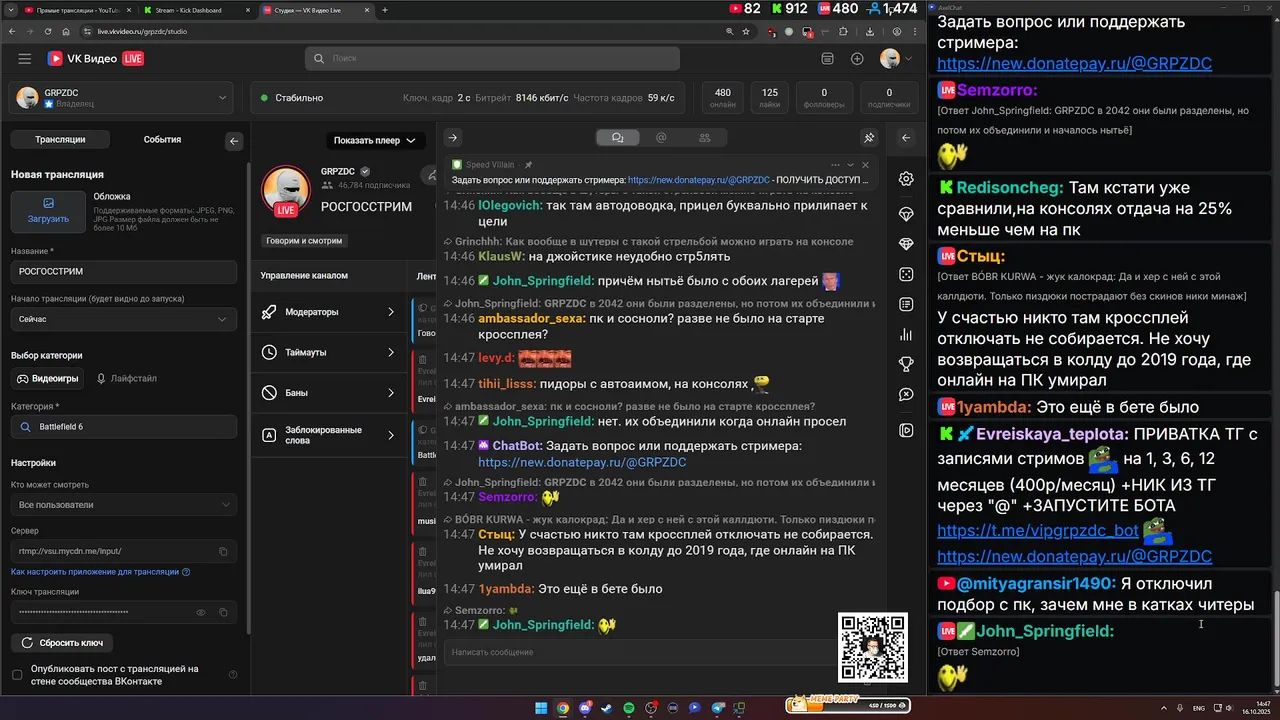Open t.me/vipgrpzdc_bot link in AxelChat
1280x720 pixels.
1038,531
